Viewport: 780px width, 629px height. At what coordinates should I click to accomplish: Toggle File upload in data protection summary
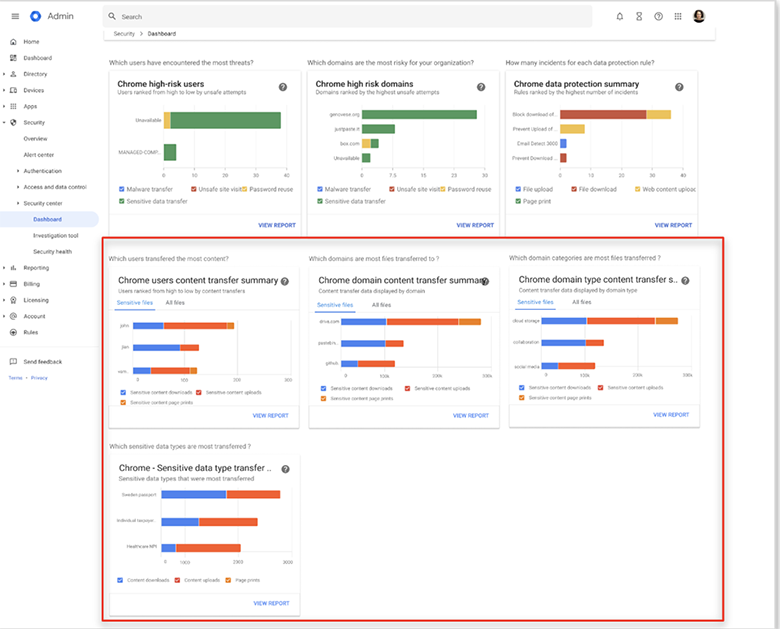point(518,189)
